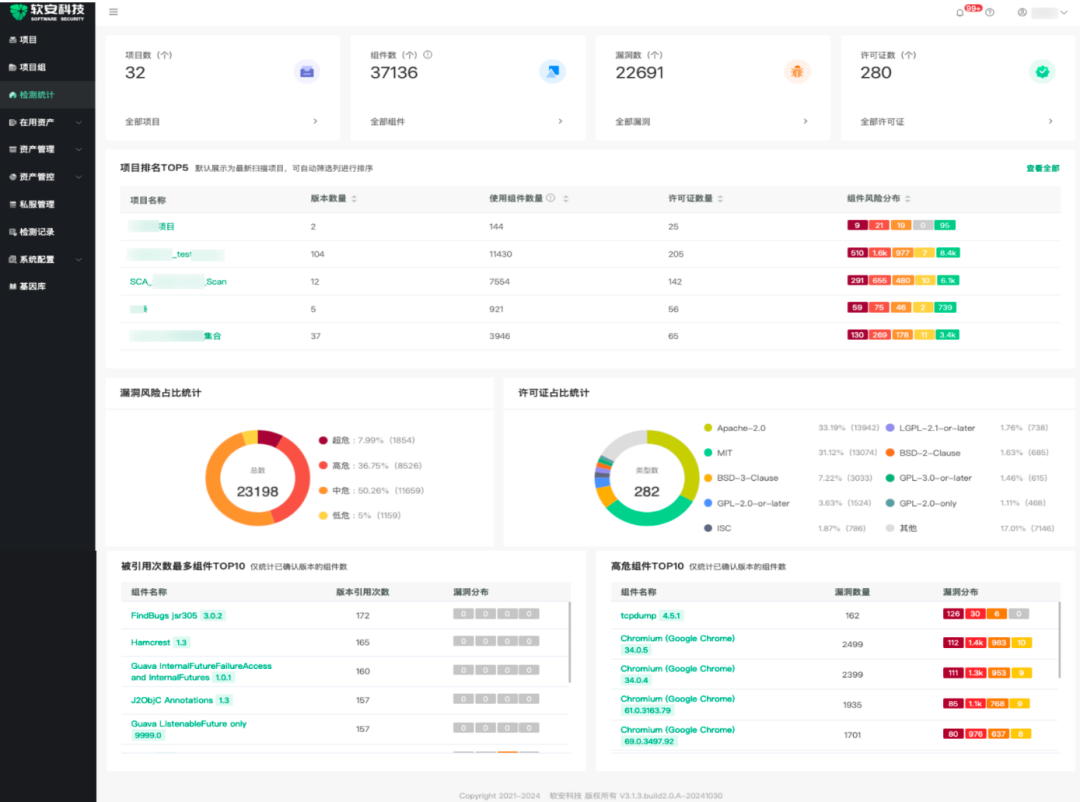This screenshot has width=1080, height=802.
Task: Click the hamburger menu collapse icon
Action: (114, 12)
